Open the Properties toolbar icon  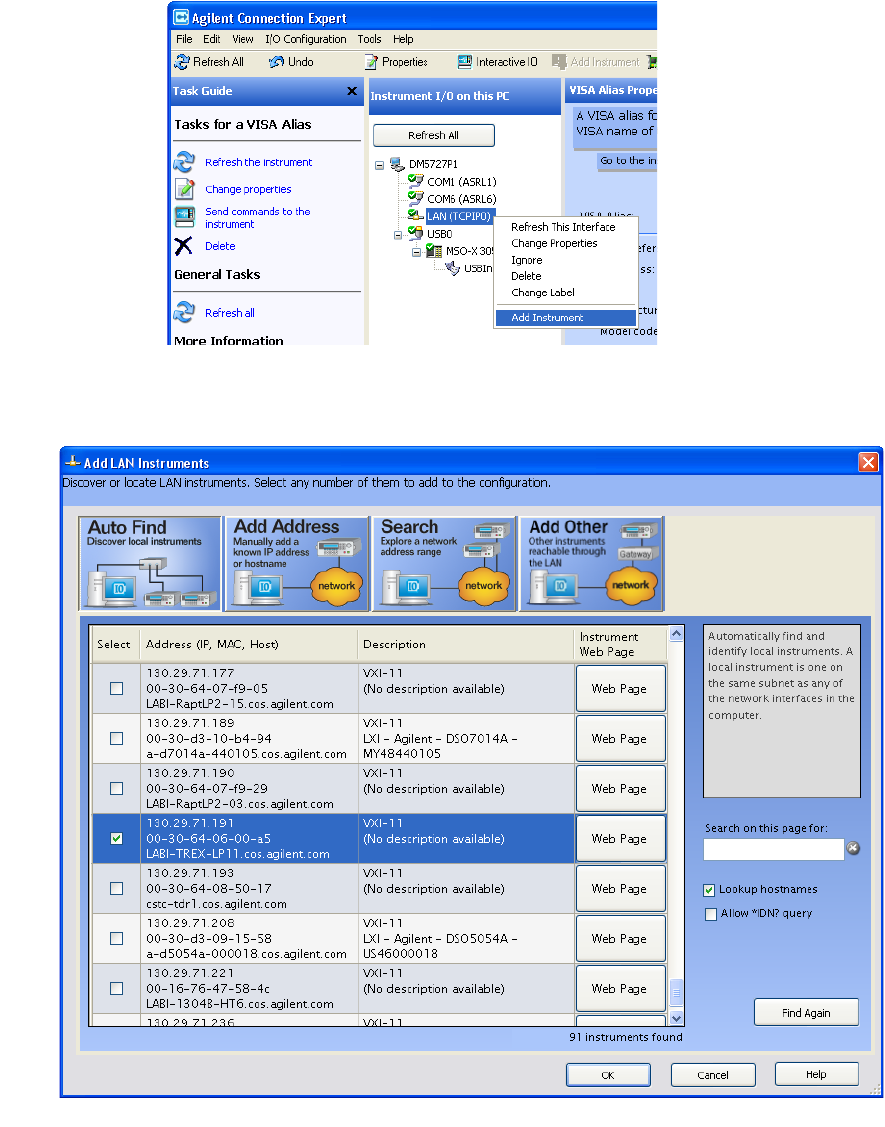[371, 63]
